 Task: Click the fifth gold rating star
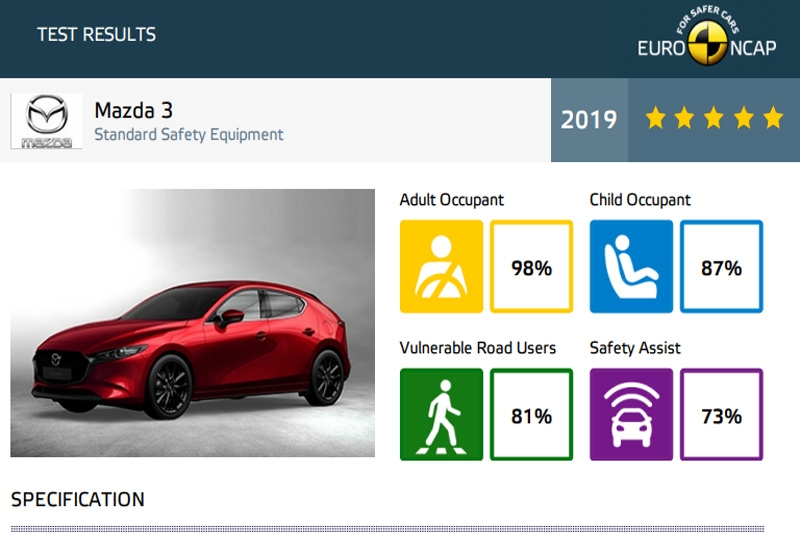tap(772, 119)
